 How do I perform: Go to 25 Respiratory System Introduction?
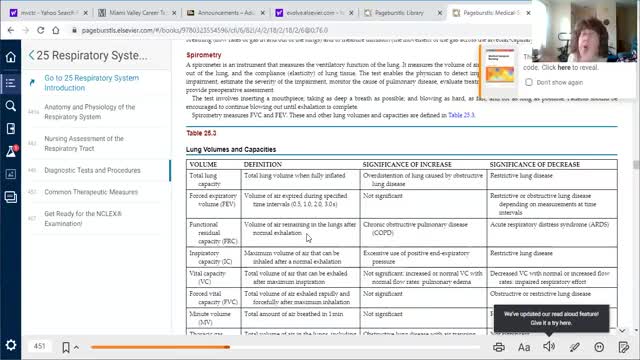[x=91, y=83]
